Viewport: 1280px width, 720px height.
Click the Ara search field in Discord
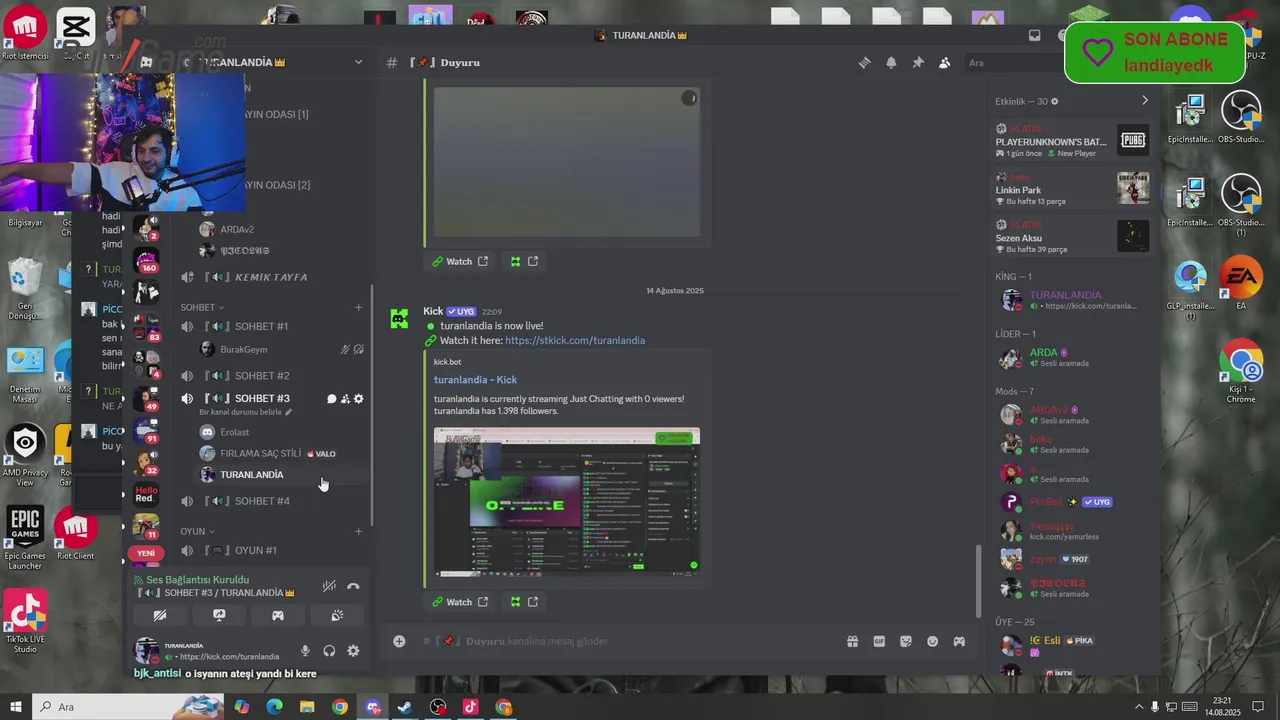coord(1012,62)
